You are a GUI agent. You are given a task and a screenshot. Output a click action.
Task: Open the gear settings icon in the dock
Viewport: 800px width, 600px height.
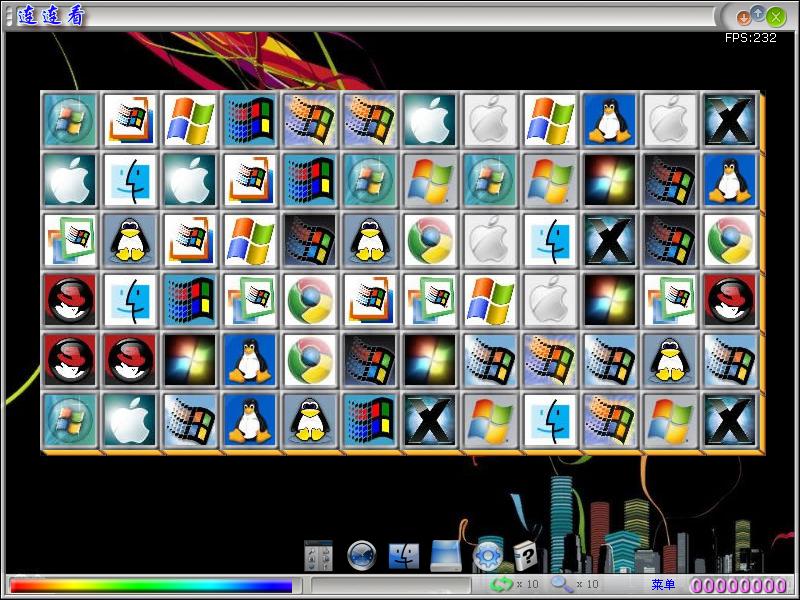click(x=488, y=556)
